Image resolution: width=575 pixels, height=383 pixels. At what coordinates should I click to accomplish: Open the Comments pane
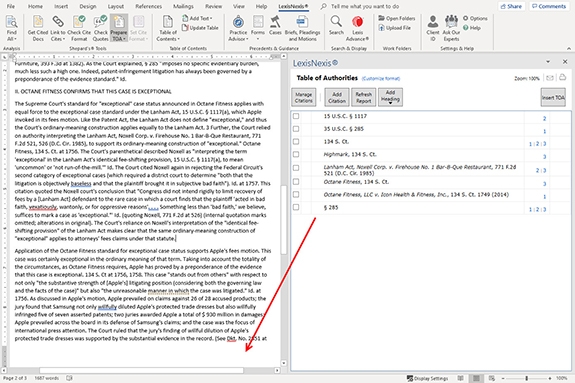click(549, 6)
